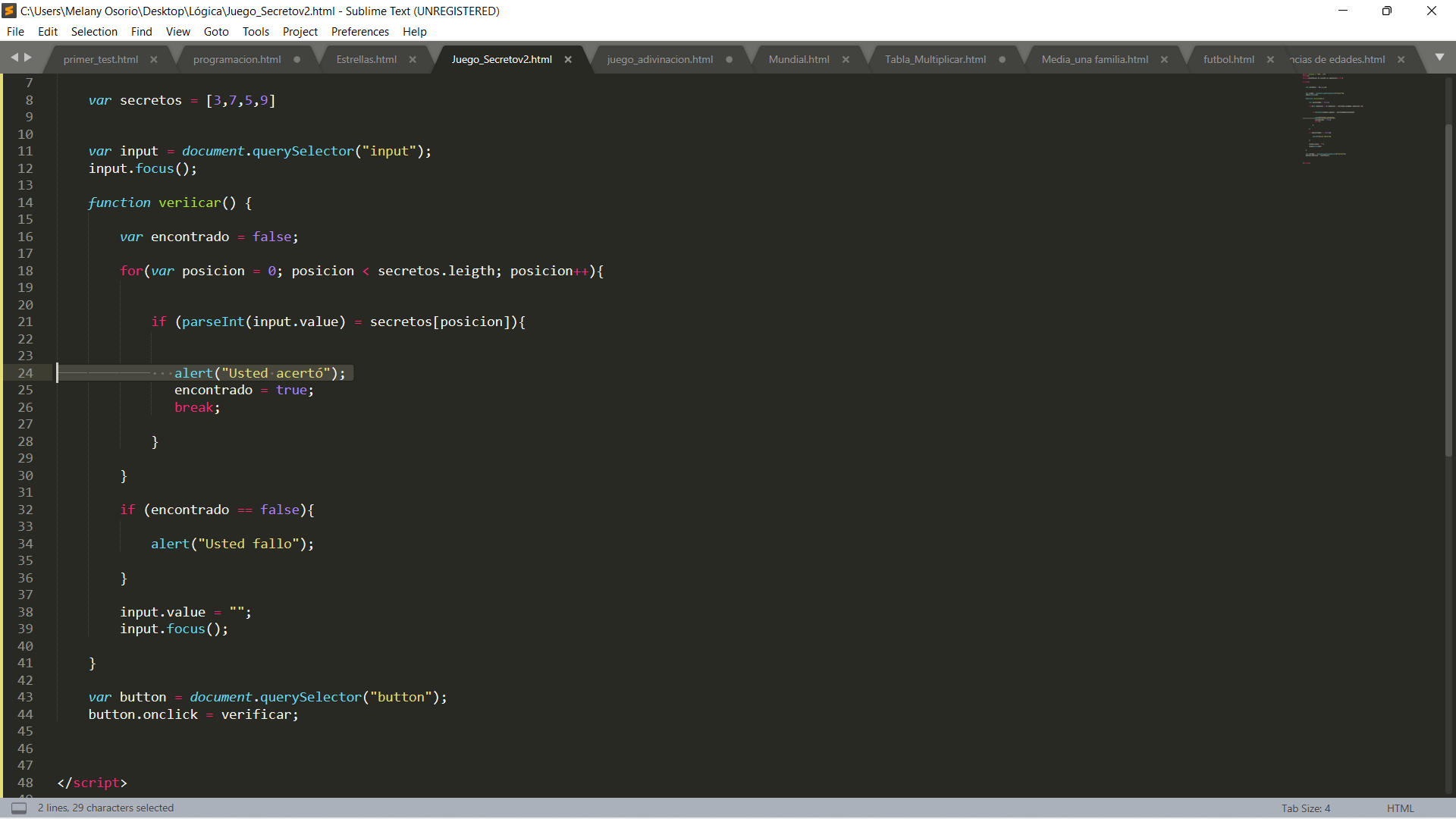Switch to Estrellas.html tab
This screenshot has width=1456, height=819.
click(366, 59)
